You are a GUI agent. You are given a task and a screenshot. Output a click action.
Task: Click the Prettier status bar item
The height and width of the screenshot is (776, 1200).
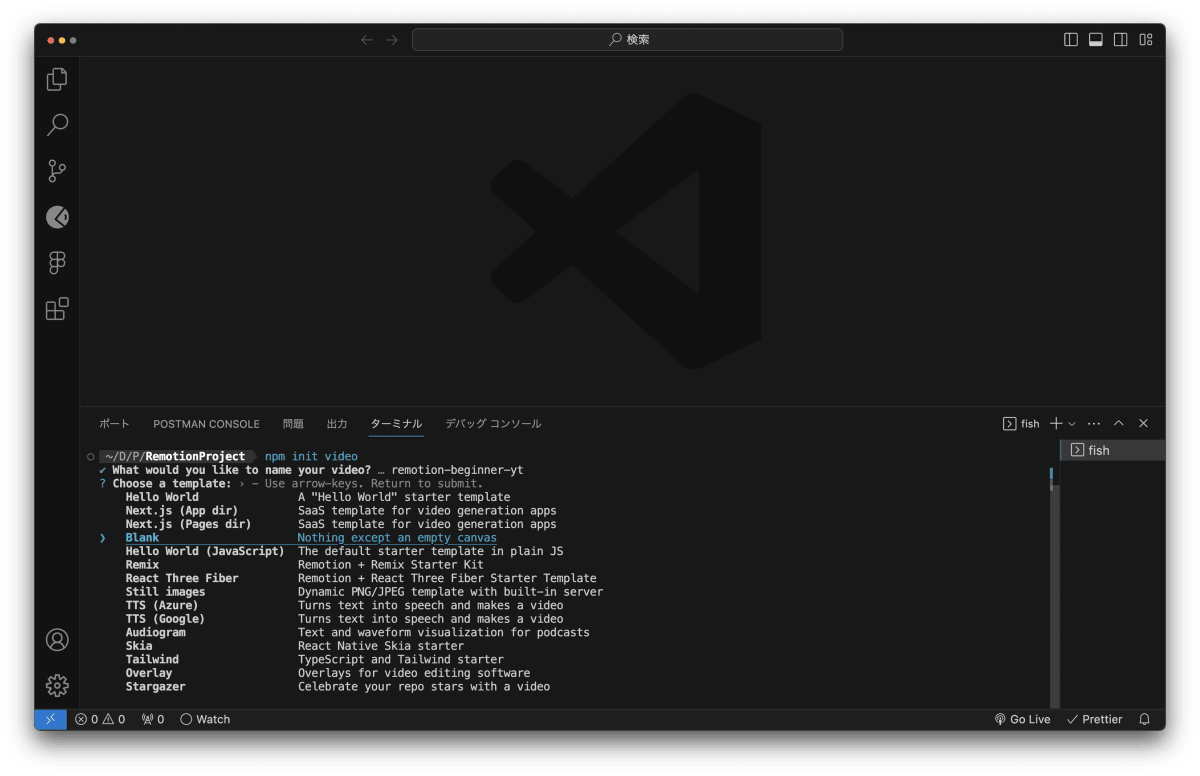tap(1094, 719)
